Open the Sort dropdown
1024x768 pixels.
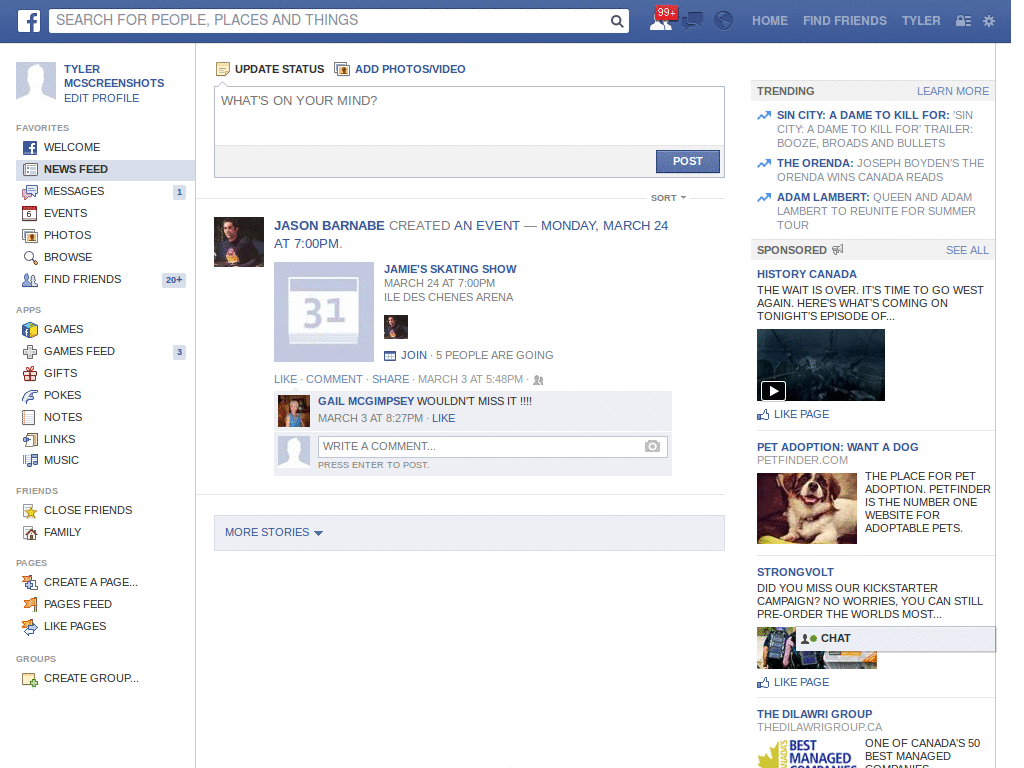[668, 198]
